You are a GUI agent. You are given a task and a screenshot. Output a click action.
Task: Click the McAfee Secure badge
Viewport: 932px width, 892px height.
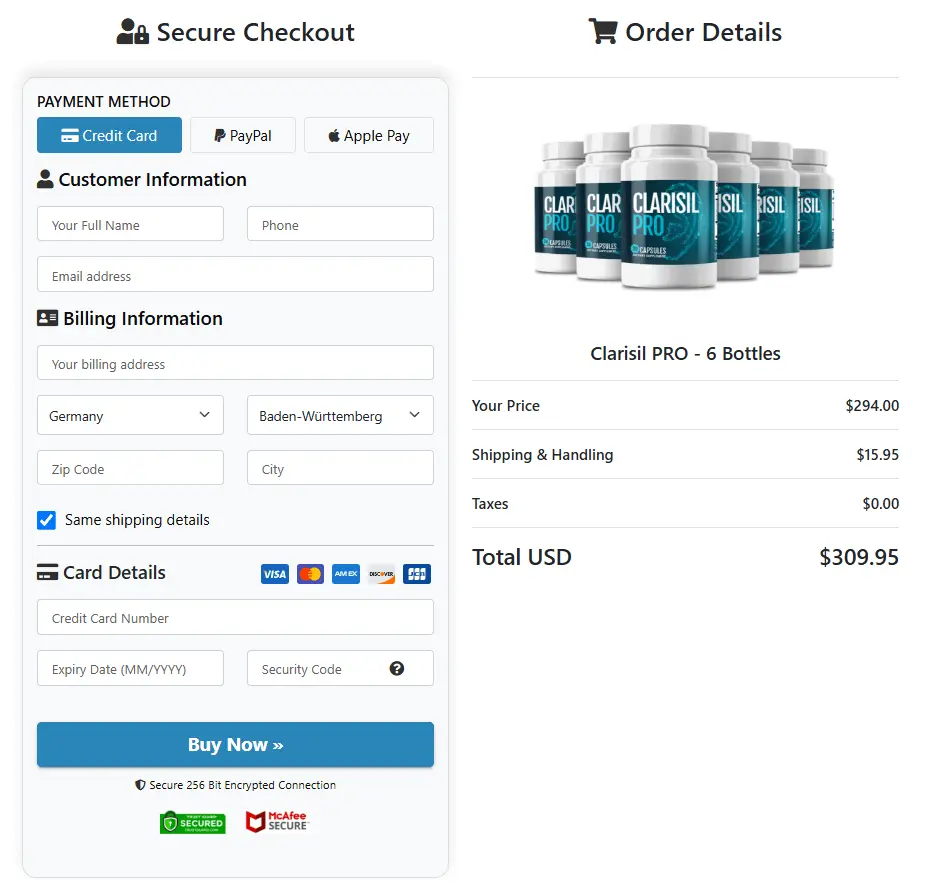click(x=277, y=821)
